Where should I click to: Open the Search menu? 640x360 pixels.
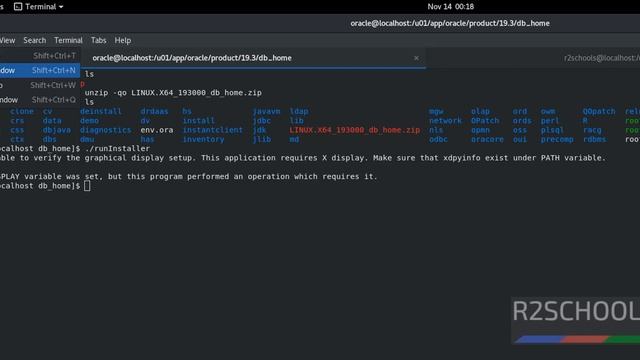(35, 40)
